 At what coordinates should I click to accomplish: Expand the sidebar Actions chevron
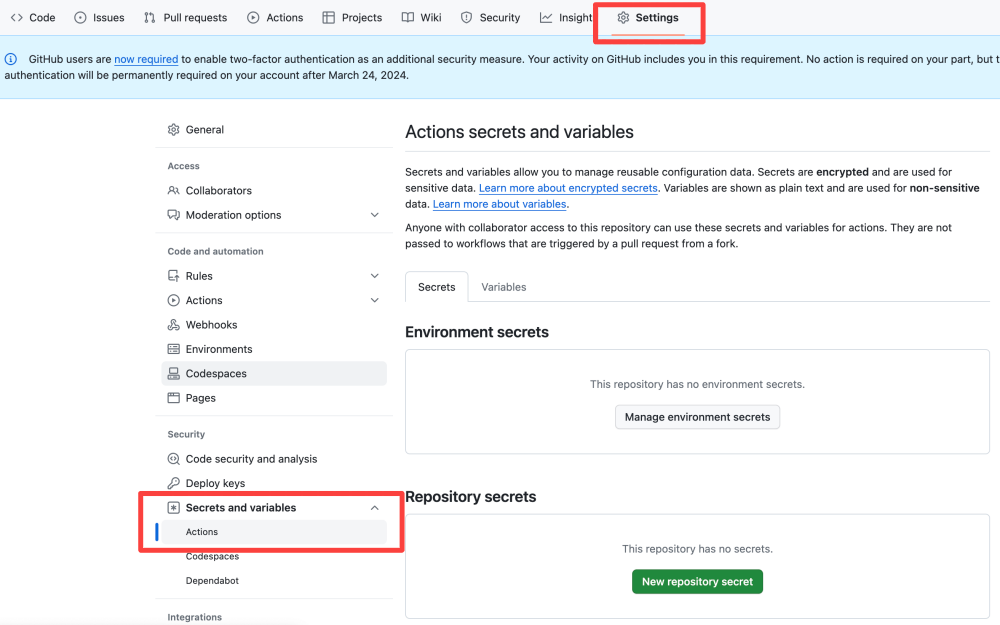pyautogui.click(x=374, y=300)
